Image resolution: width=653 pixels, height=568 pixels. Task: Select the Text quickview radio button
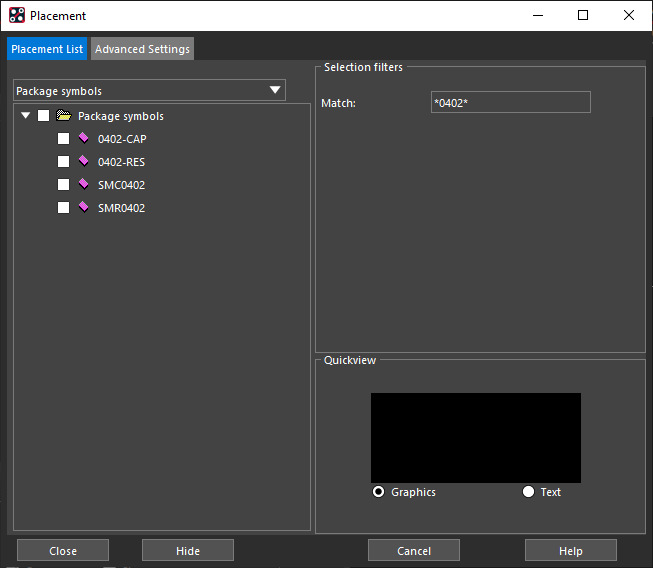(528, 492)
